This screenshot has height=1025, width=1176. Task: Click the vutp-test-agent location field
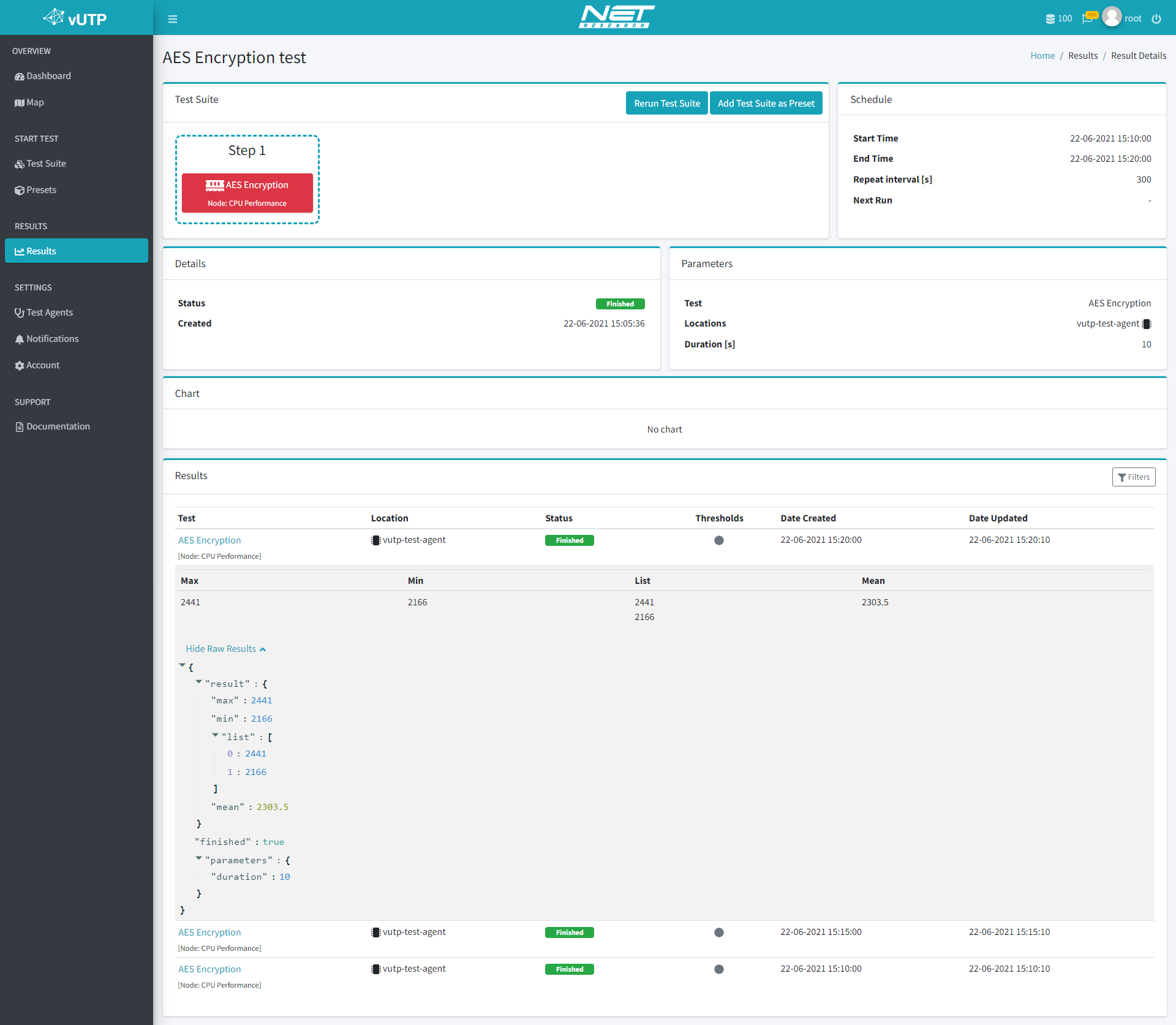1112,323
